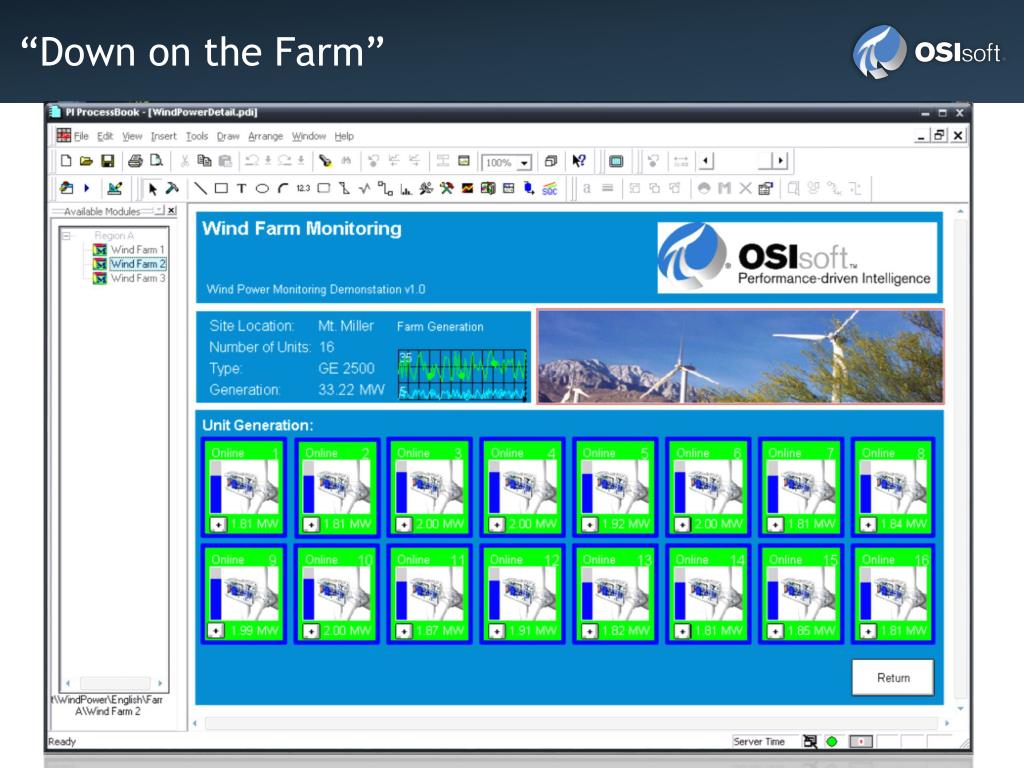Open item properties icon in drawing toolbar
The image size is (1024, 768).
tap(765, 189)
